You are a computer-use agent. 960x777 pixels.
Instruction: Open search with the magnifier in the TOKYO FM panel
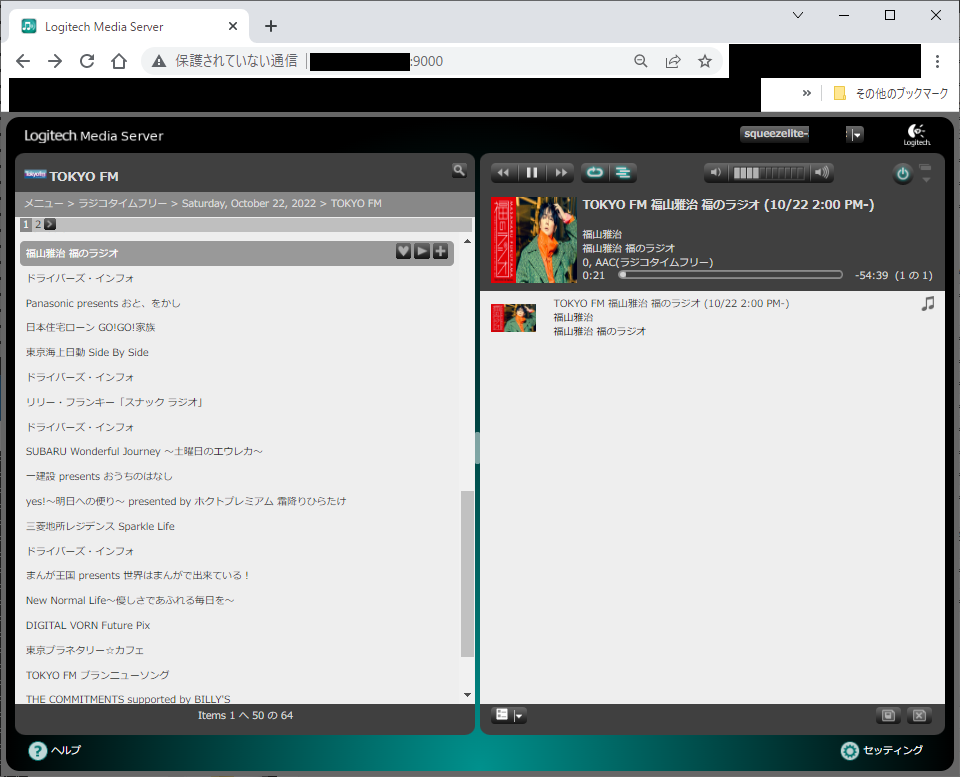[x=459, y=171]
